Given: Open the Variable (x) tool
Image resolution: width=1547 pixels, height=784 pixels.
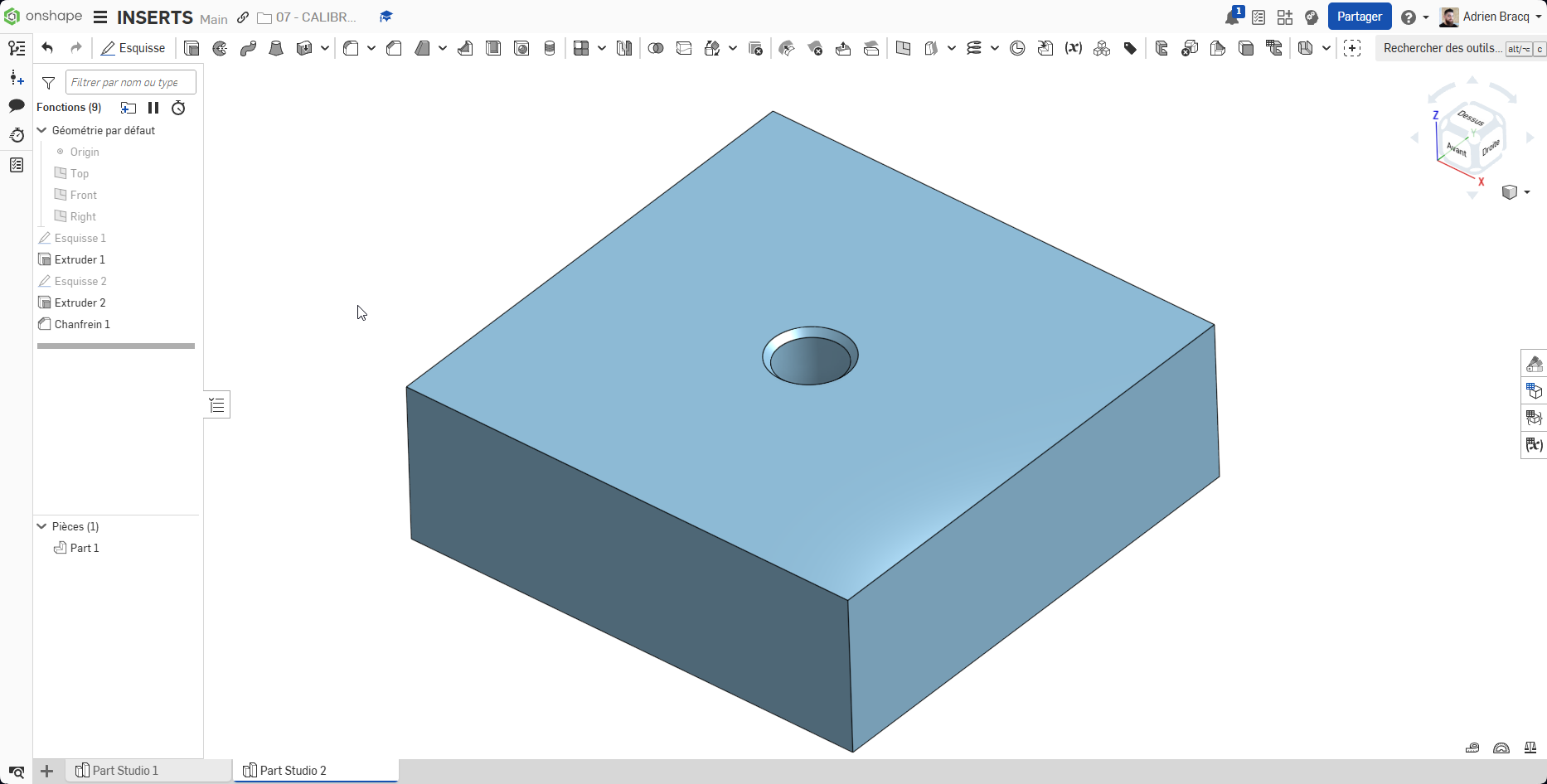Looking at the screenshot, I should 1074,48.
